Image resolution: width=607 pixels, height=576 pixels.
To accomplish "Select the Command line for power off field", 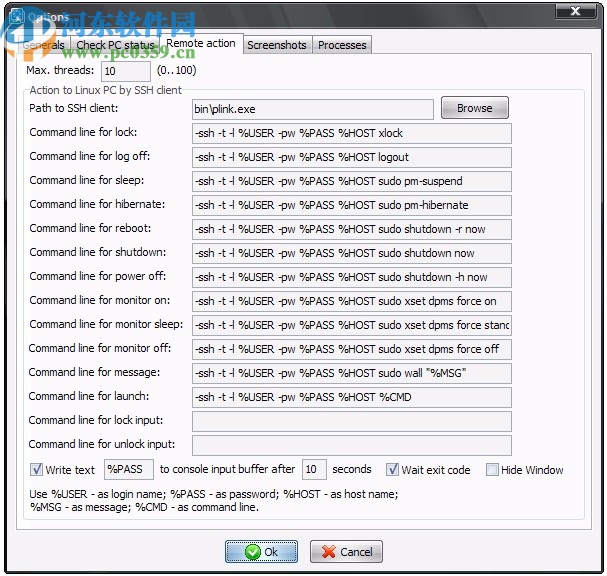I will click(352, 278).
